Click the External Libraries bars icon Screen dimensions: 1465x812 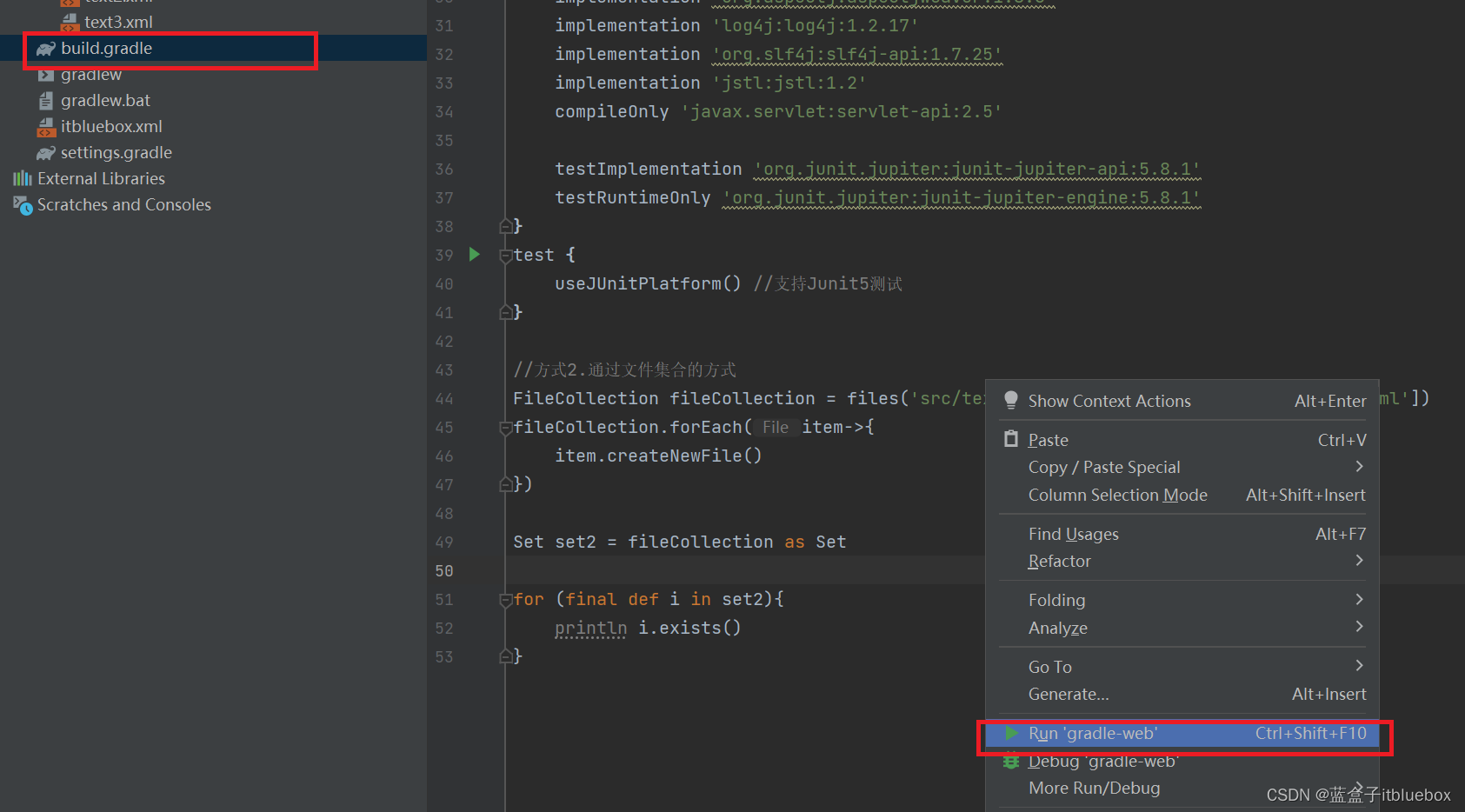point(23,178)
